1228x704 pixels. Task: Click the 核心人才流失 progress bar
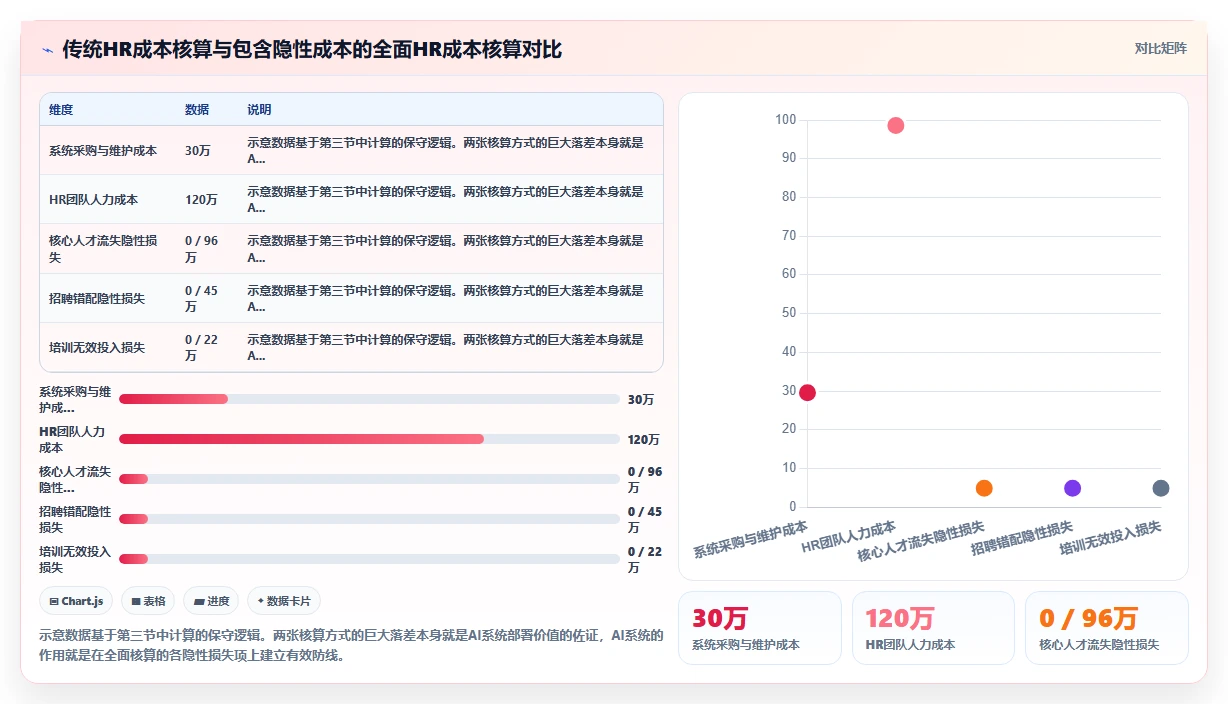(x=369, y=479)
